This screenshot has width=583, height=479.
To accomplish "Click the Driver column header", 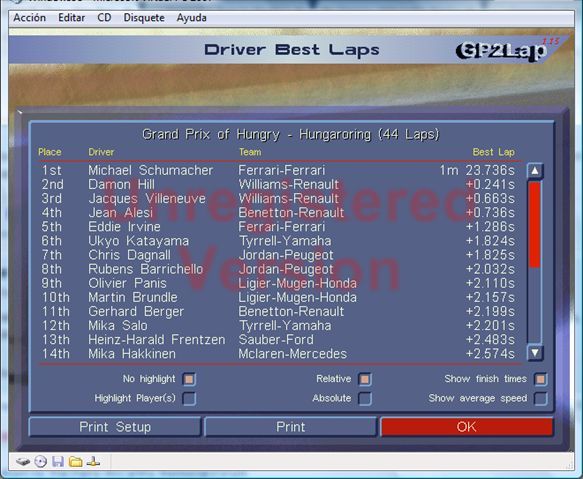I will (x=101, y=152).
